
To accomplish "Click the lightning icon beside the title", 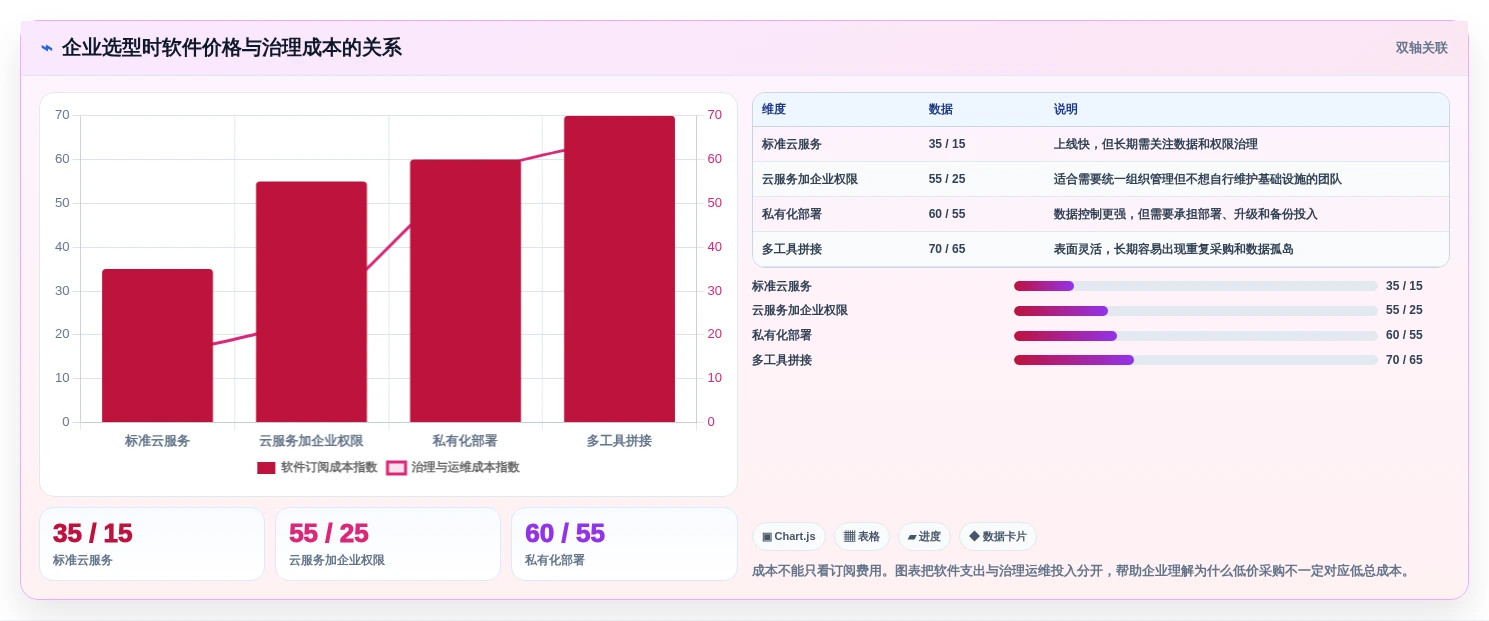I will 47,48.
